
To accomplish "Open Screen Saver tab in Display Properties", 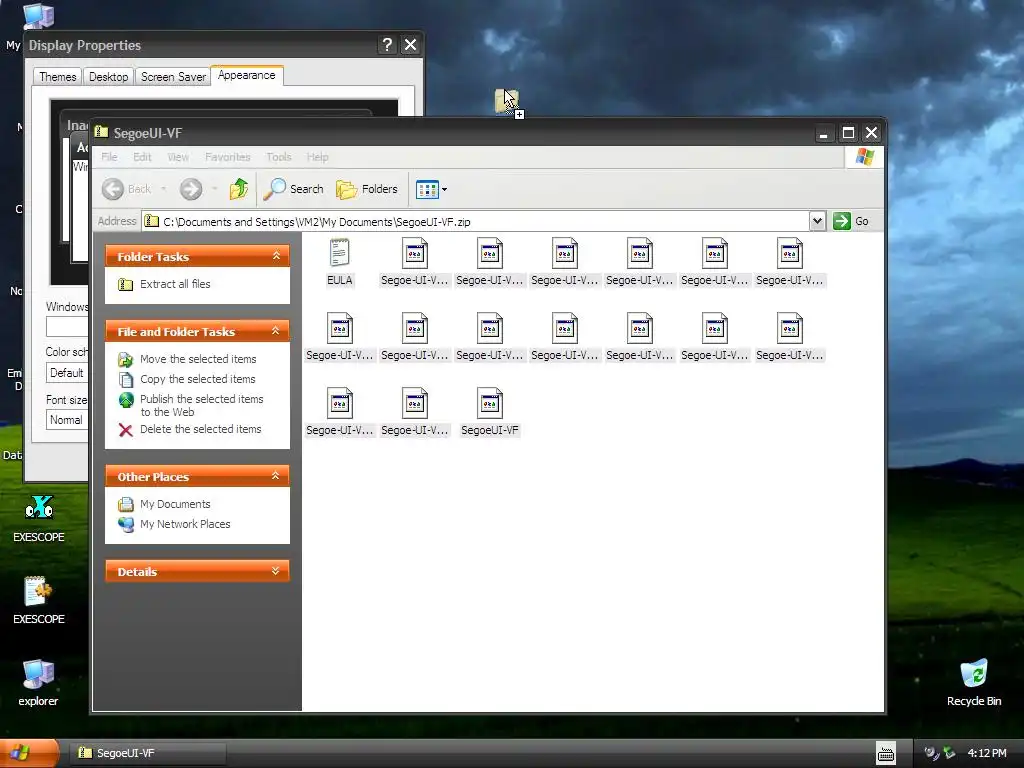I will pos(173,76).
